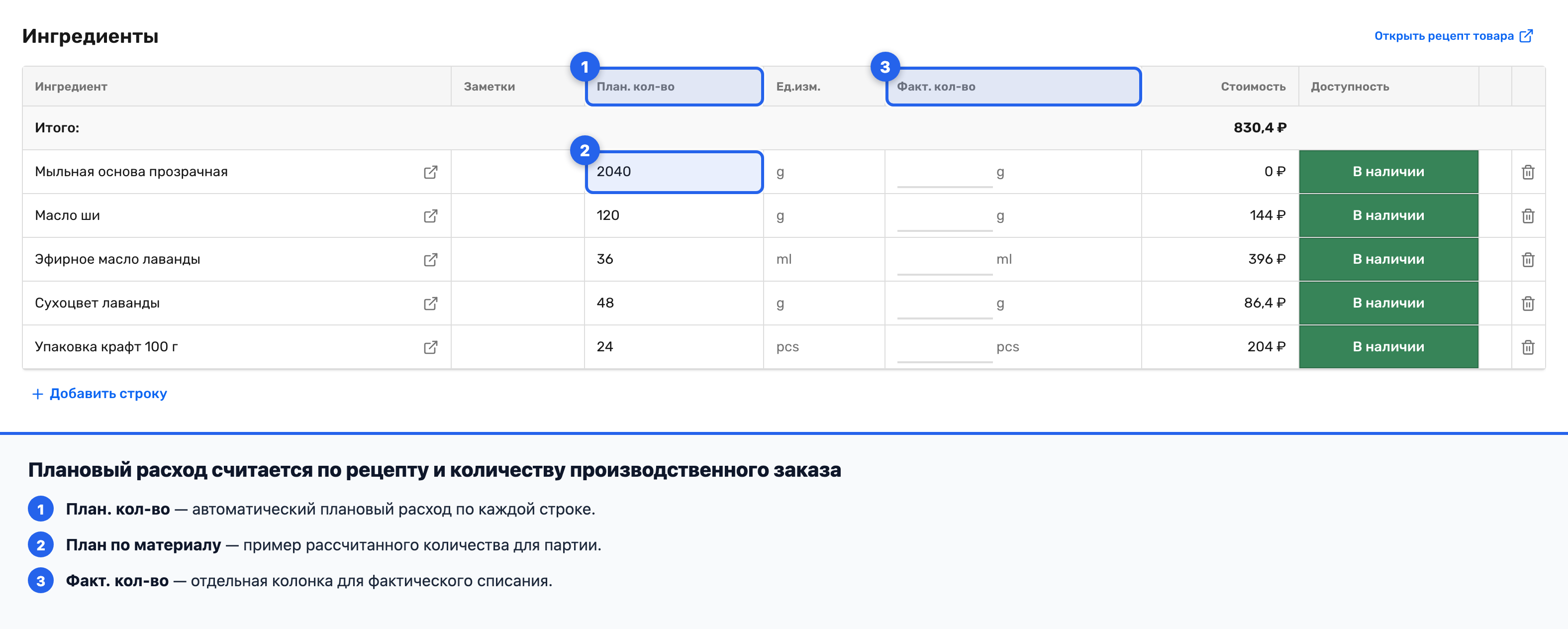Open Эфирное масло лаванды external link icon

[x=430, y=260]
